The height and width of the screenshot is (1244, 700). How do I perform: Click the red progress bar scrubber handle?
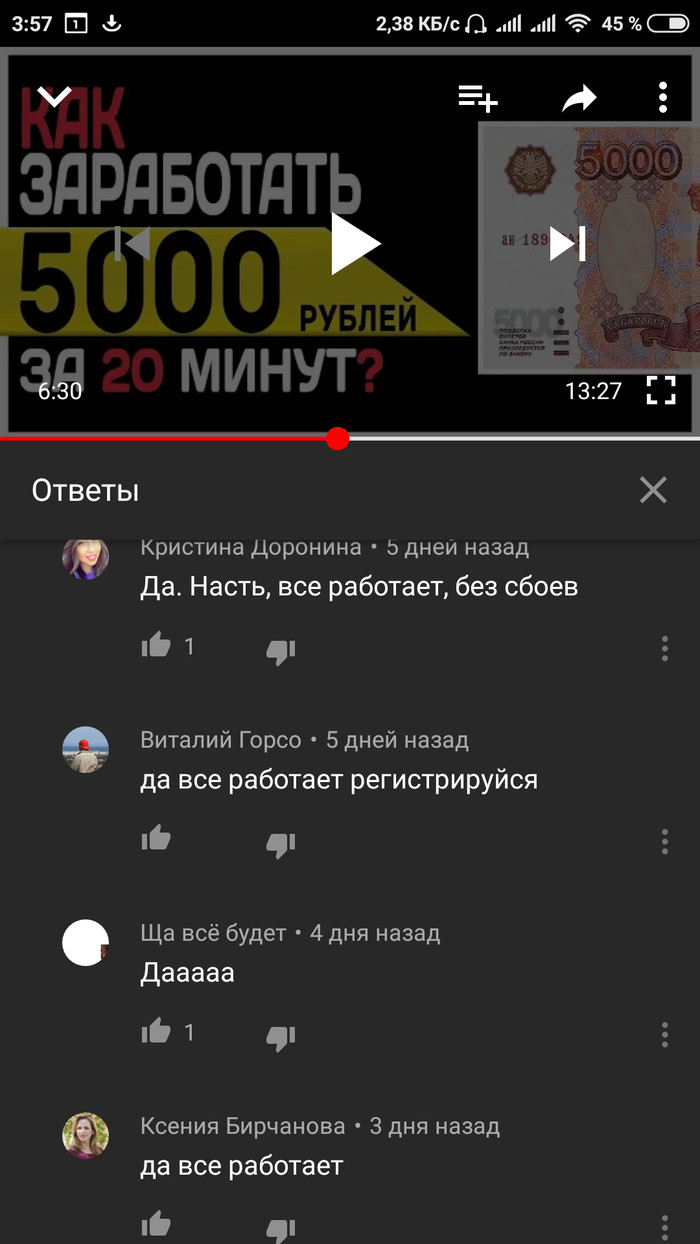coord(338,438)
